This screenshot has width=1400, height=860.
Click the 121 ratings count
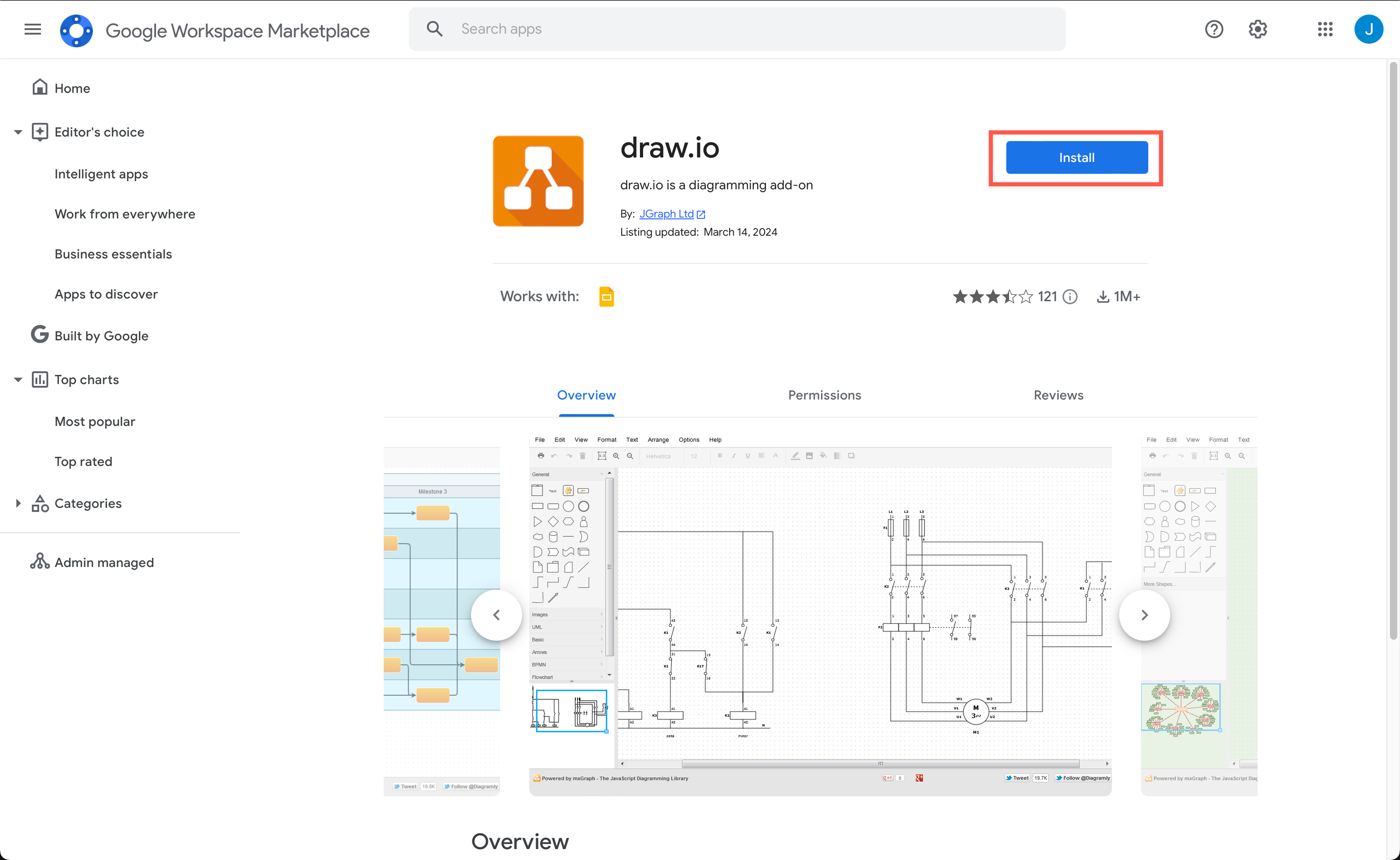pos(1047,296)
